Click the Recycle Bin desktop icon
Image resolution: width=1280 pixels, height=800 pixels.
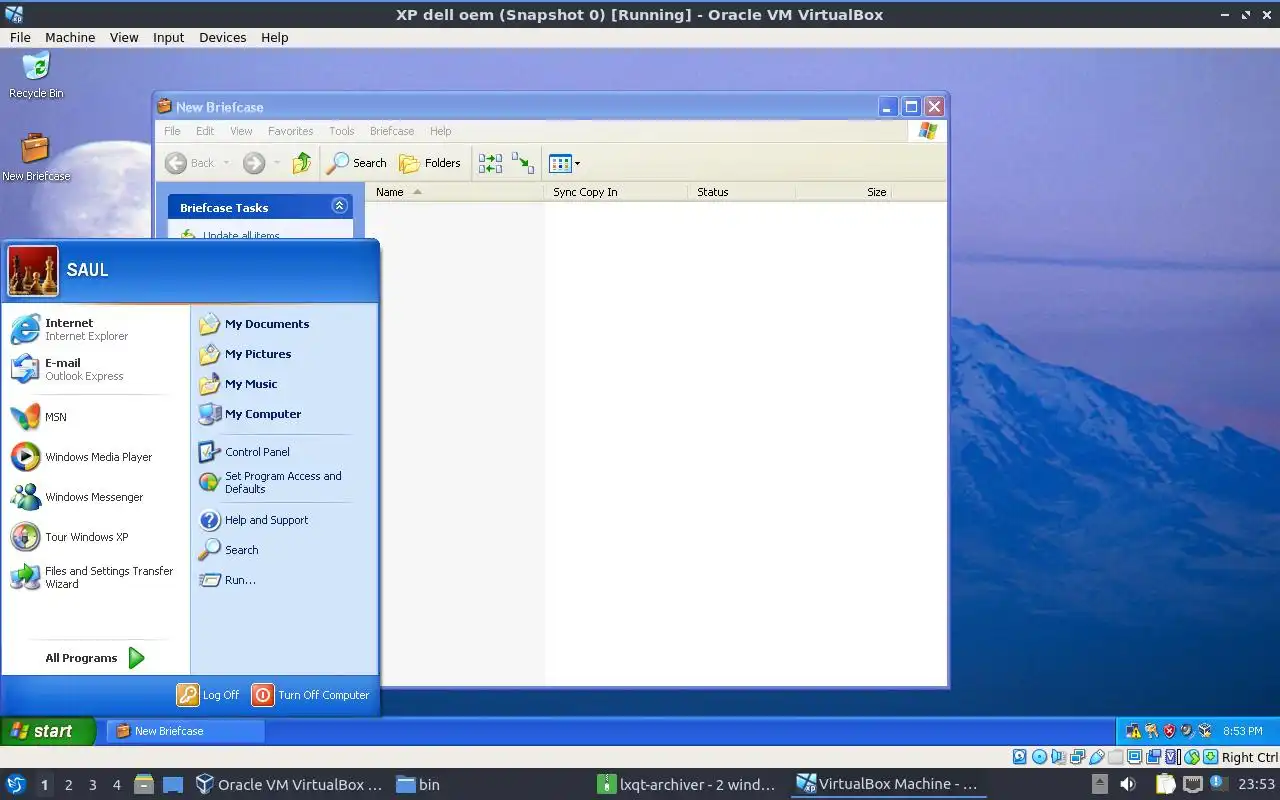(x=36, y=75)
